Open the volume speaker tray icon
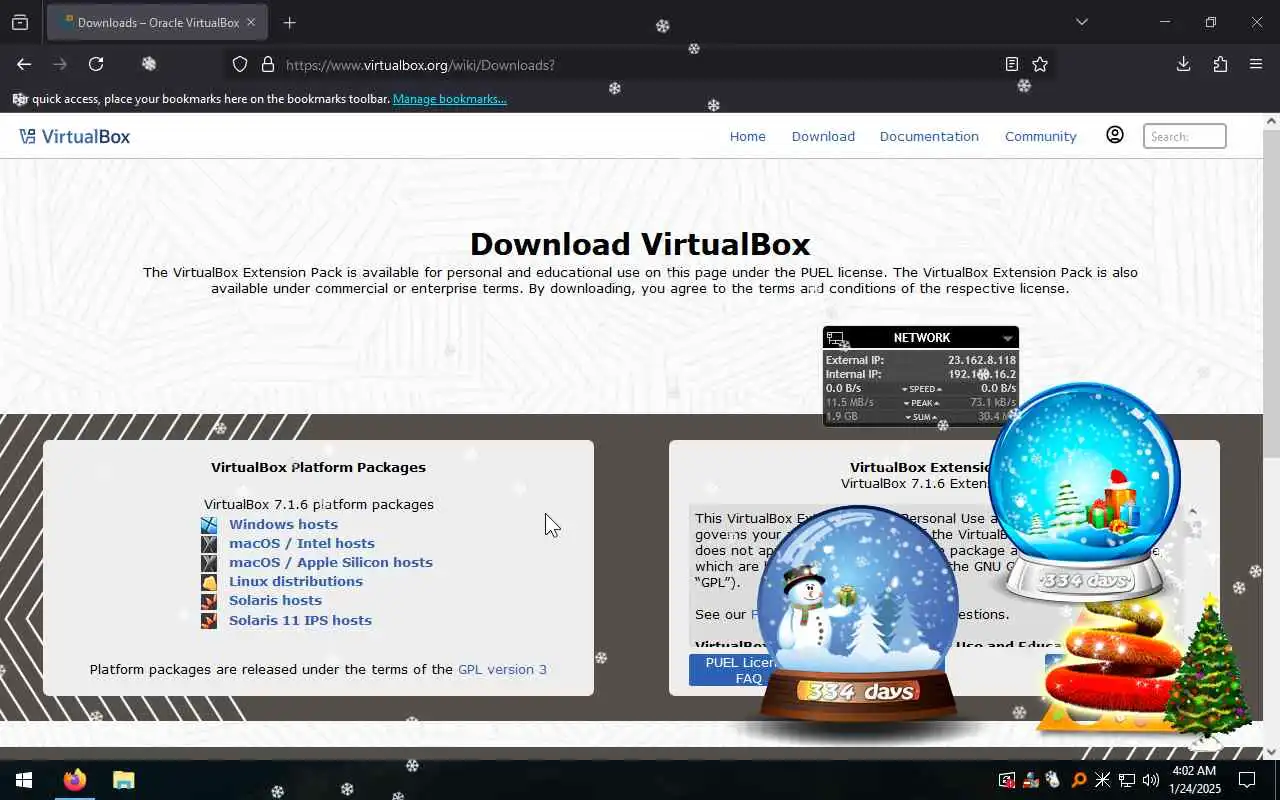Image resolution: width=1280 pixels, height=800 pixels. [1150, 780]
